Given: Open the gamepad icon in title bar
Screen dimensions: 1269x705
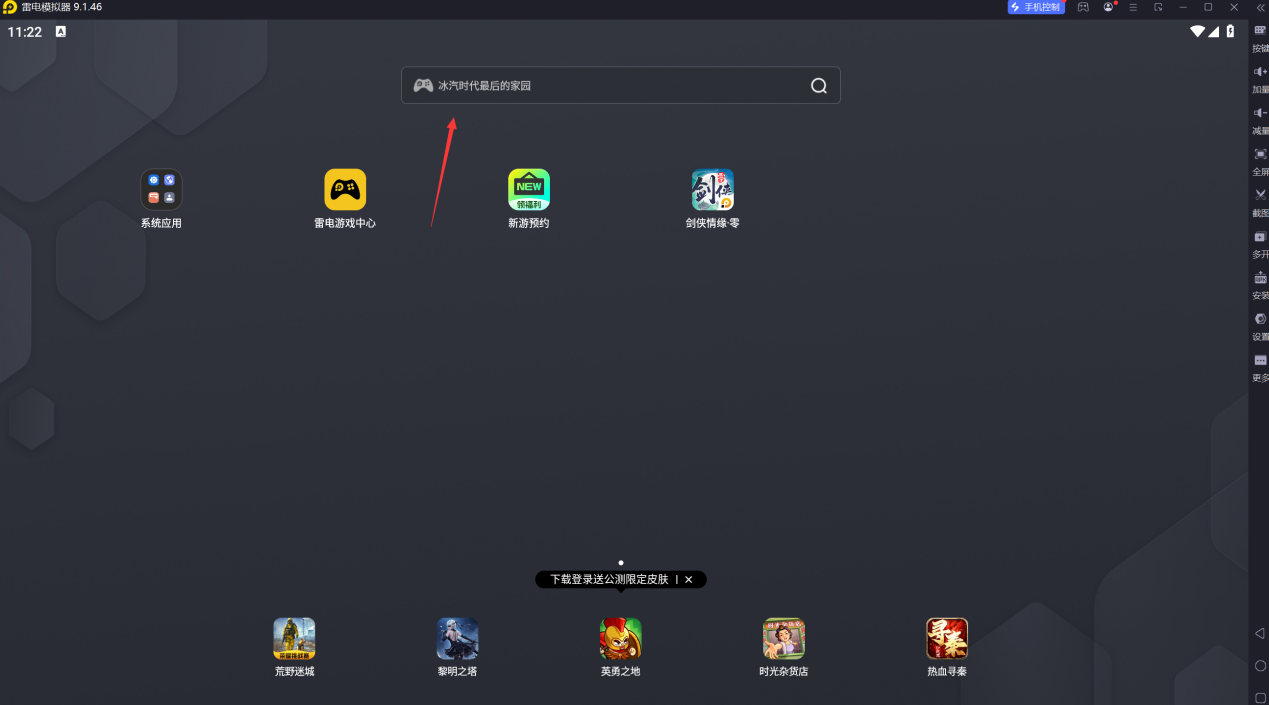Looking at the screenshot, I should (1083, 7).
